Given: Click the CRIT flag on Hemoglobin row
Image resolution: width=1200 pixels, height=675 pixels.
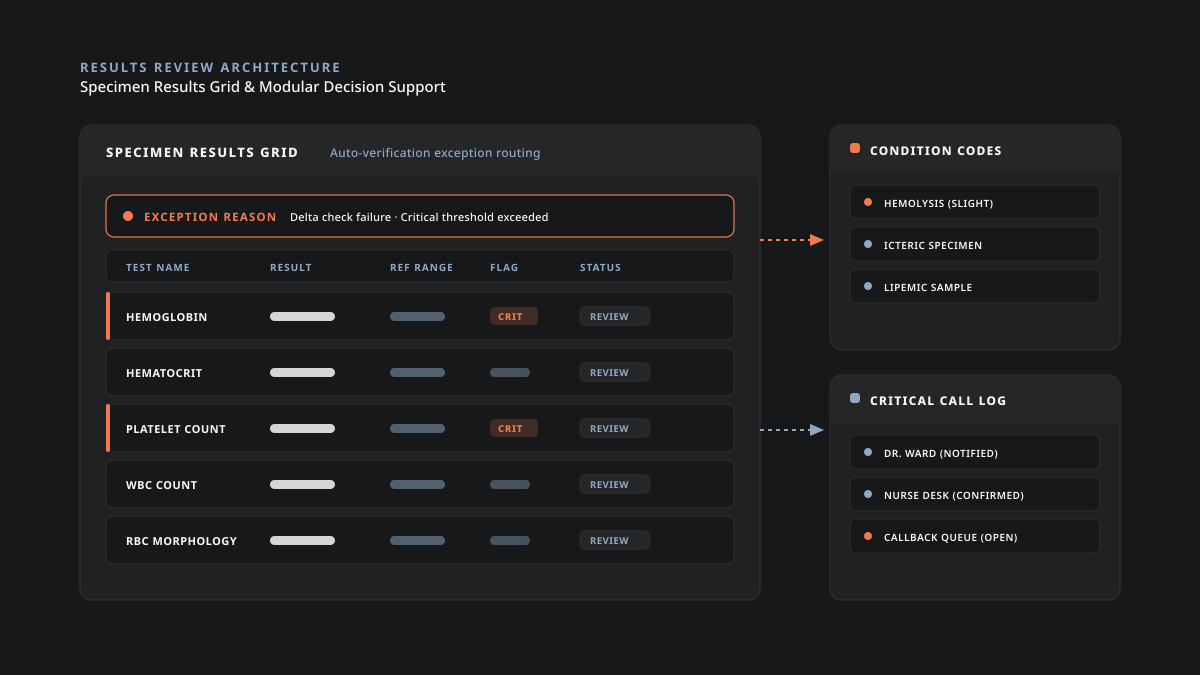Looking at the screenshot, I should (x=514, y=316).
